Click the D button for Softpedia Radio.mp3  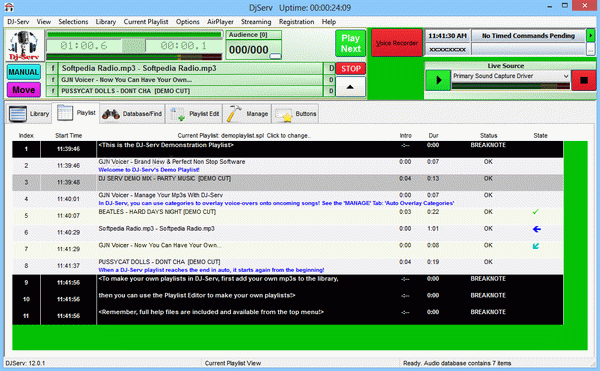click(331, 69)
